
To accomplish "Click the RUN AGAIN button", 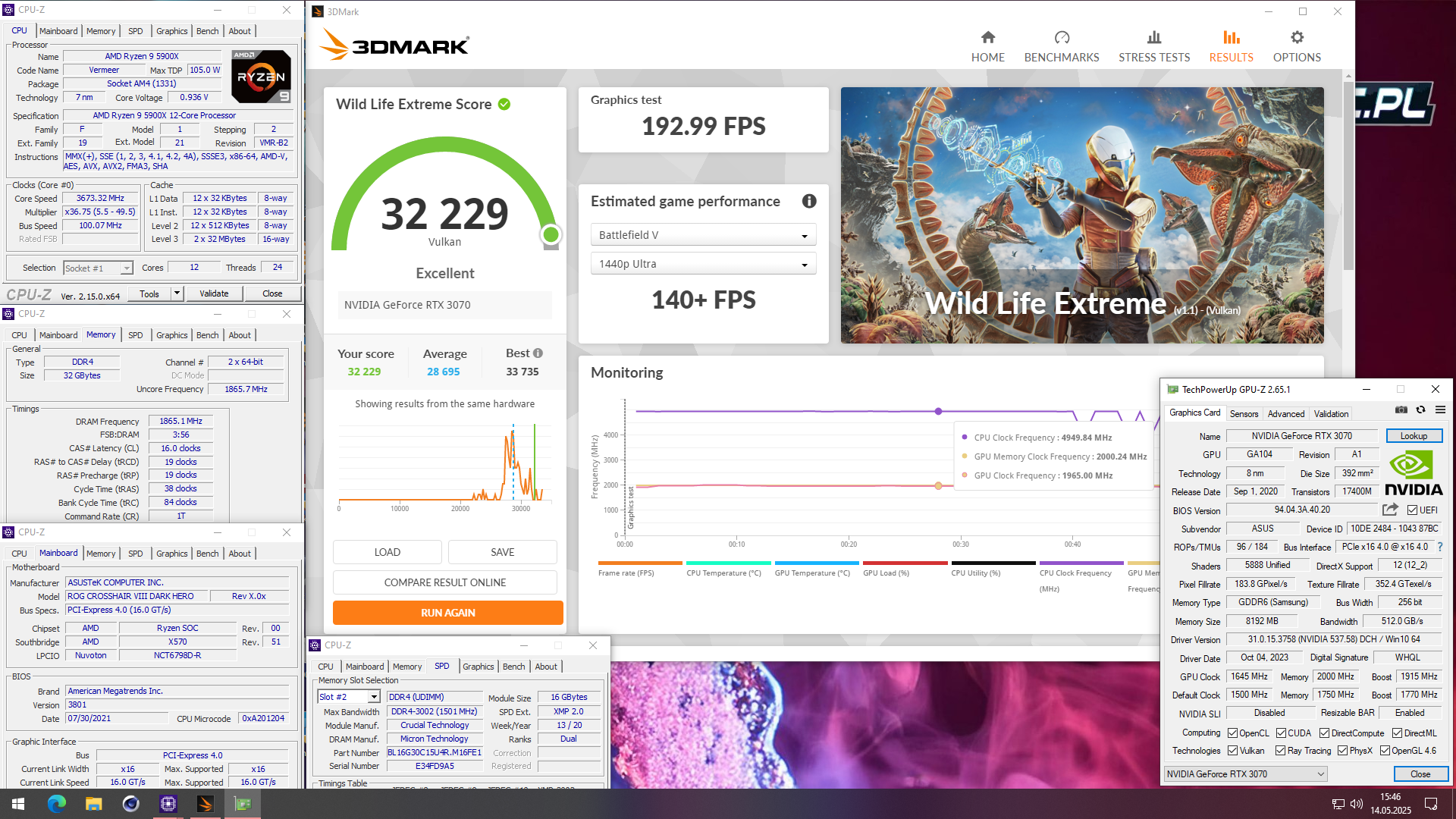I will click(x=447, y=613).
